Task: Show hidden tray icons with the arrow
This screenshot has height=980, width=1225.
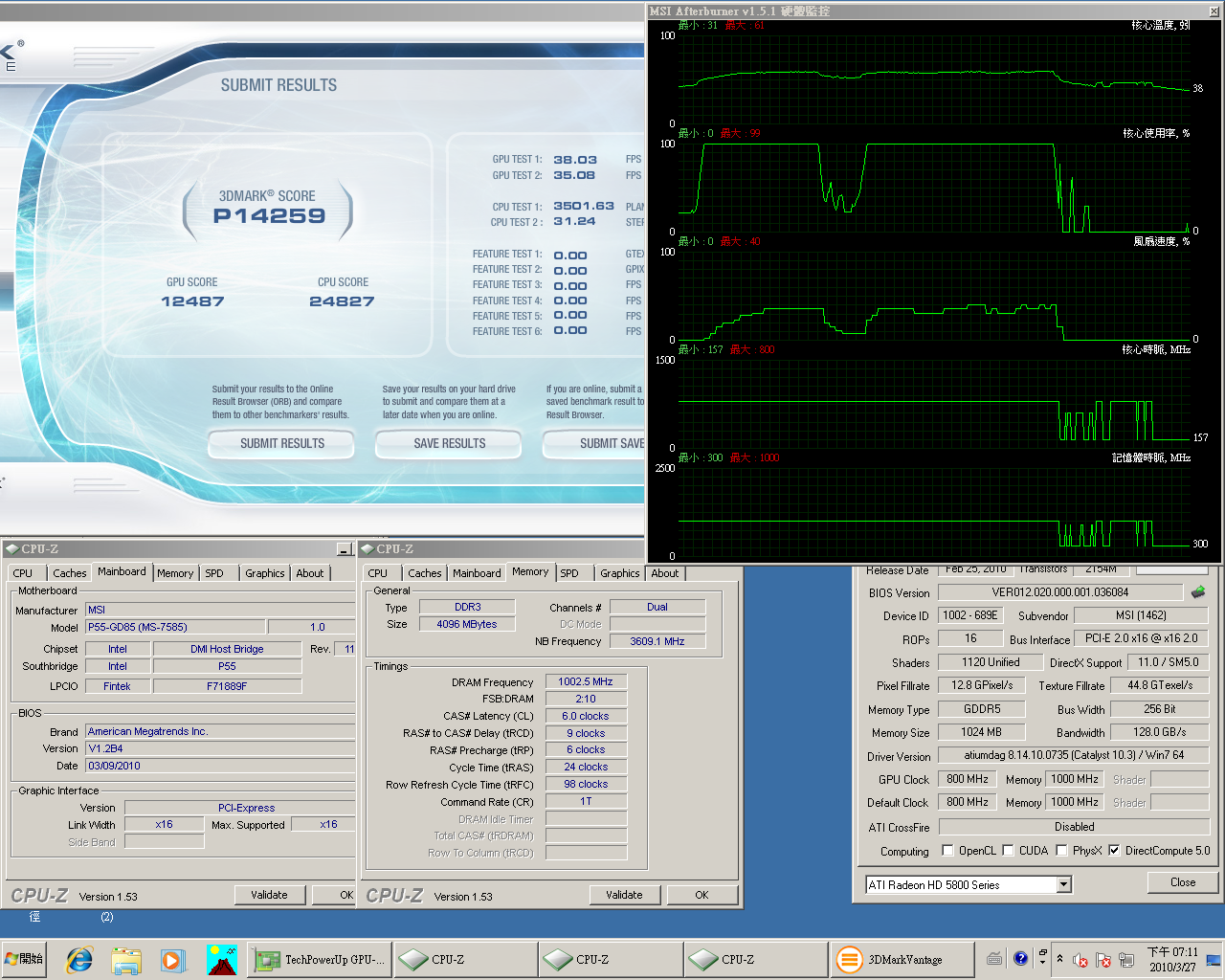Action: (1059, 958)
